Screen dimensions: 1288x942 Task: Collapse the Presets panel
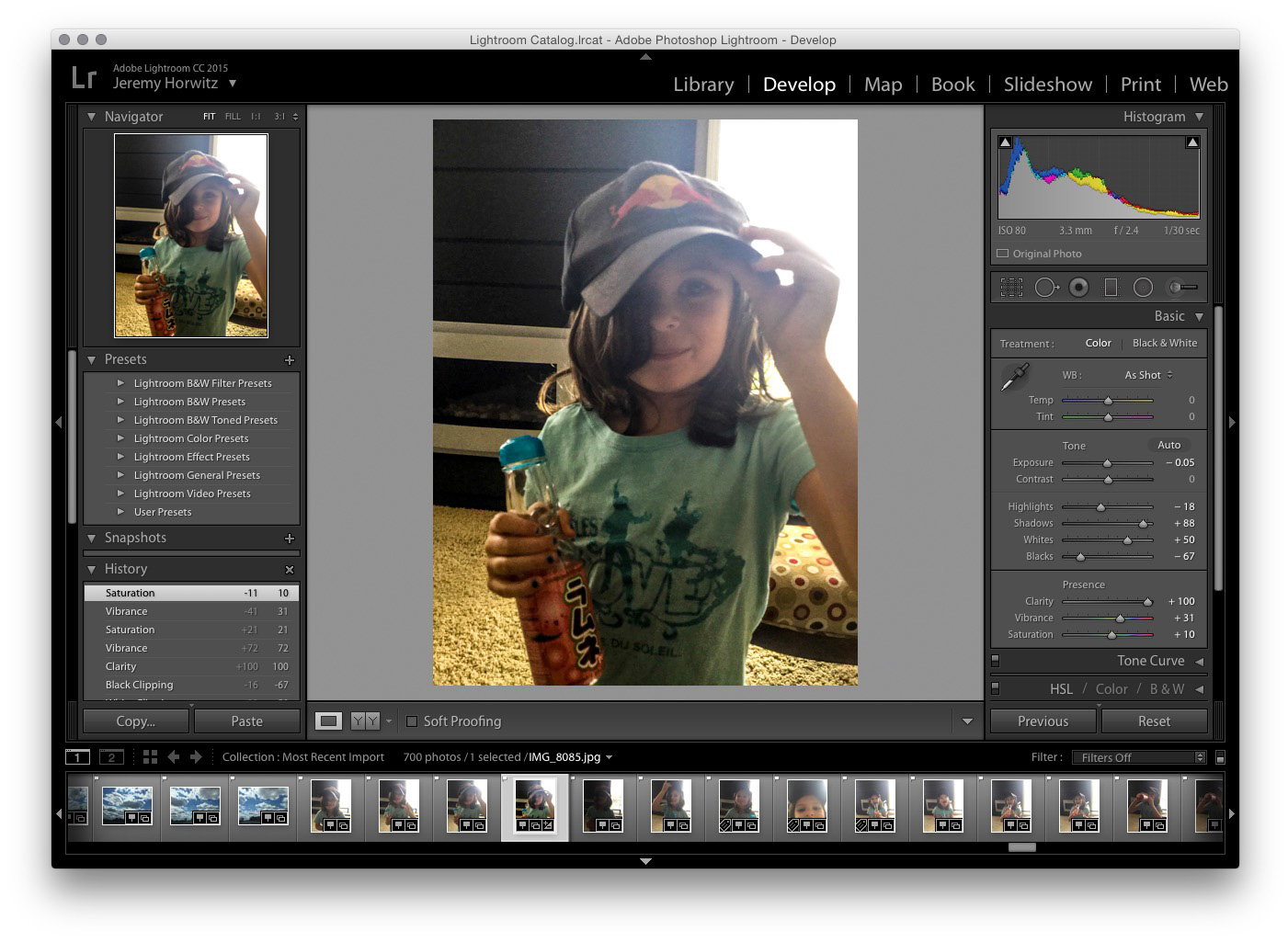pos(92,359)
